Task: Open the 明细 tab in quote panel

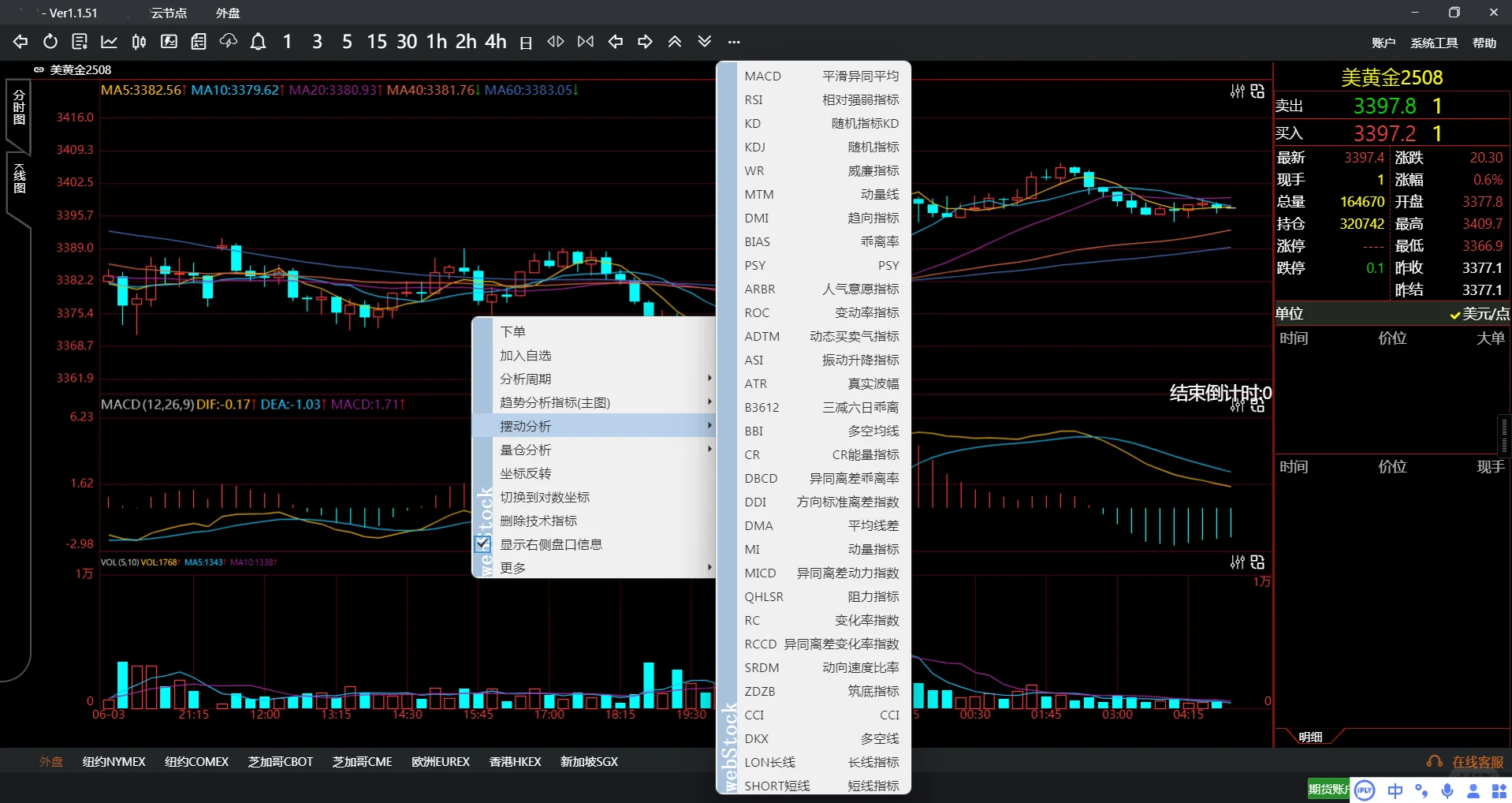Action: coord(1310,738)
